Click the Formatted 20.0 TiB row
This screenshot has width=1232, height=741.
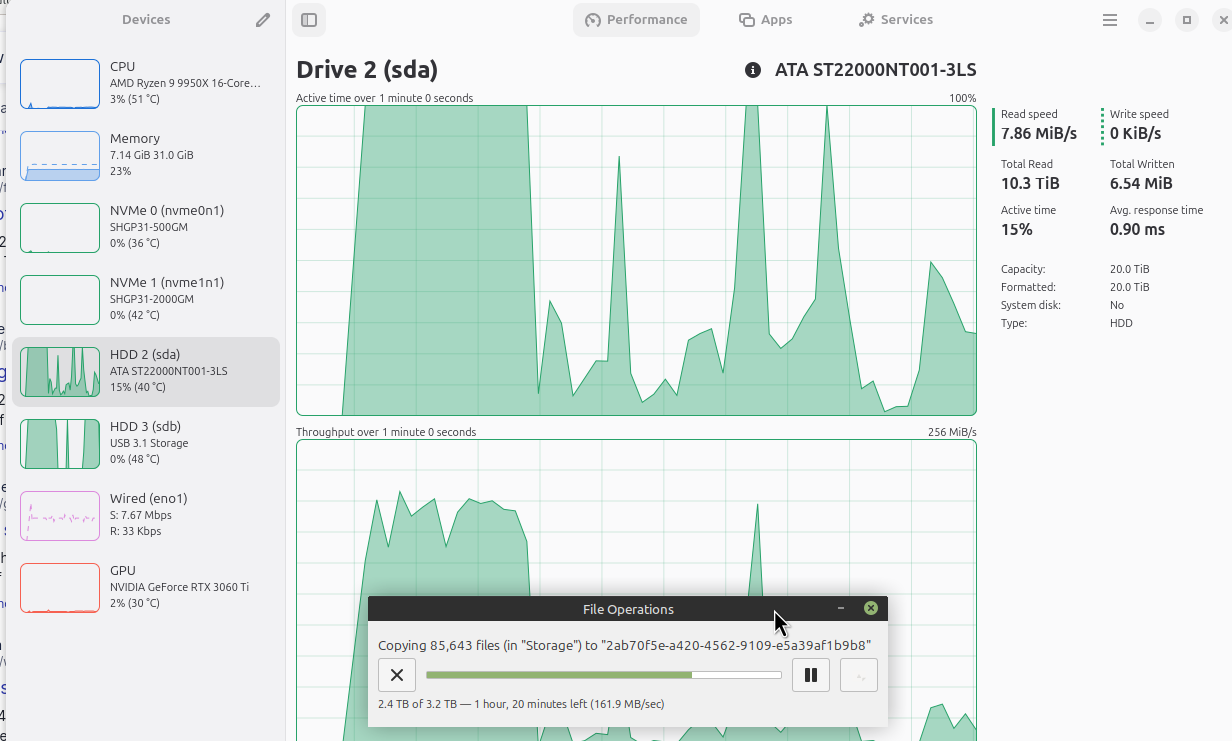point(1075,287)
